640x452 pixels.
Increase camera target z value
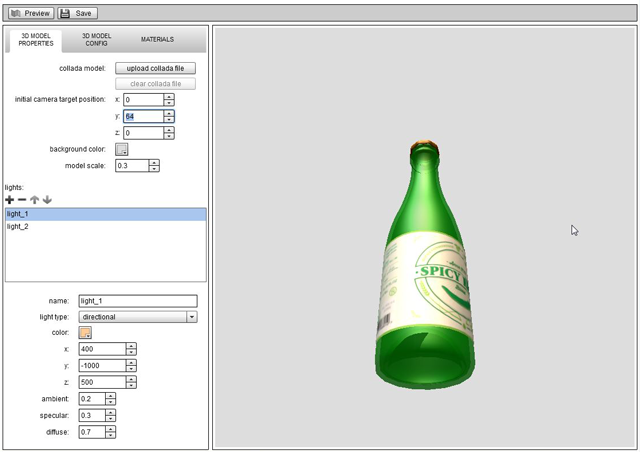(169, 130)
